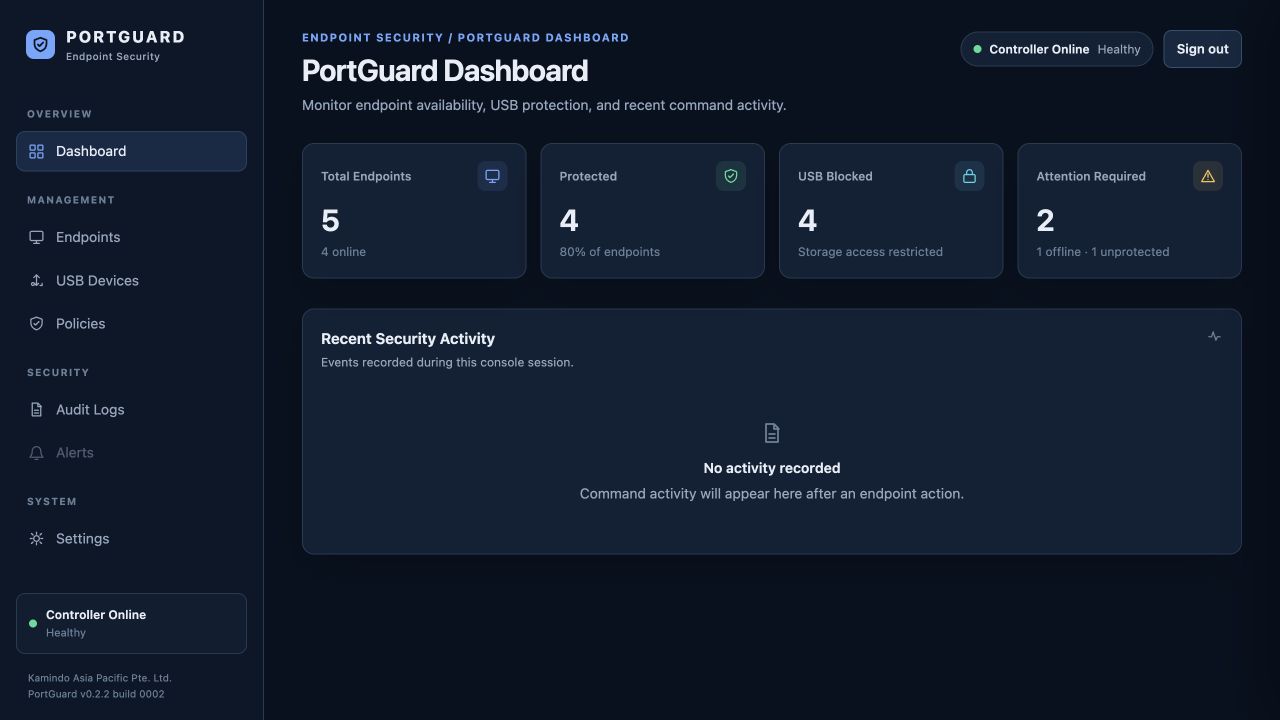Click the Settings gear icon
This screenshot has width=1280, height=720.
point(36,538)
